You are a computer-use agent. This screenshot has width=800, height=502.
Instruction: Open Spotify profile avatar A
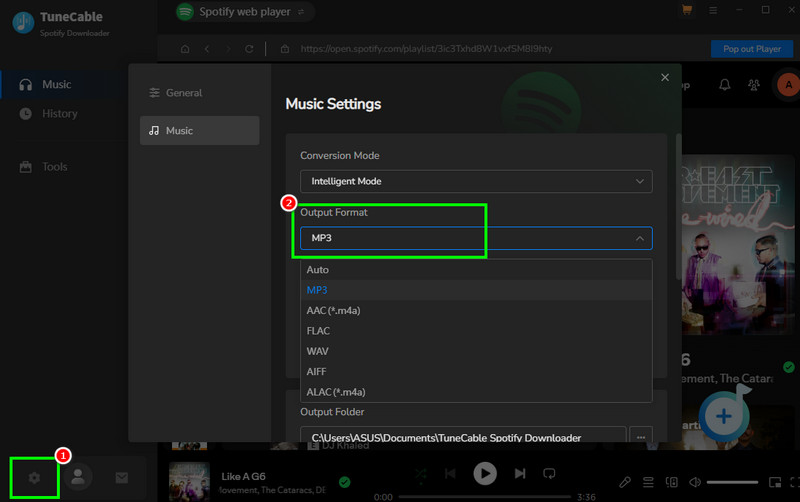click(x=788, y=85)
